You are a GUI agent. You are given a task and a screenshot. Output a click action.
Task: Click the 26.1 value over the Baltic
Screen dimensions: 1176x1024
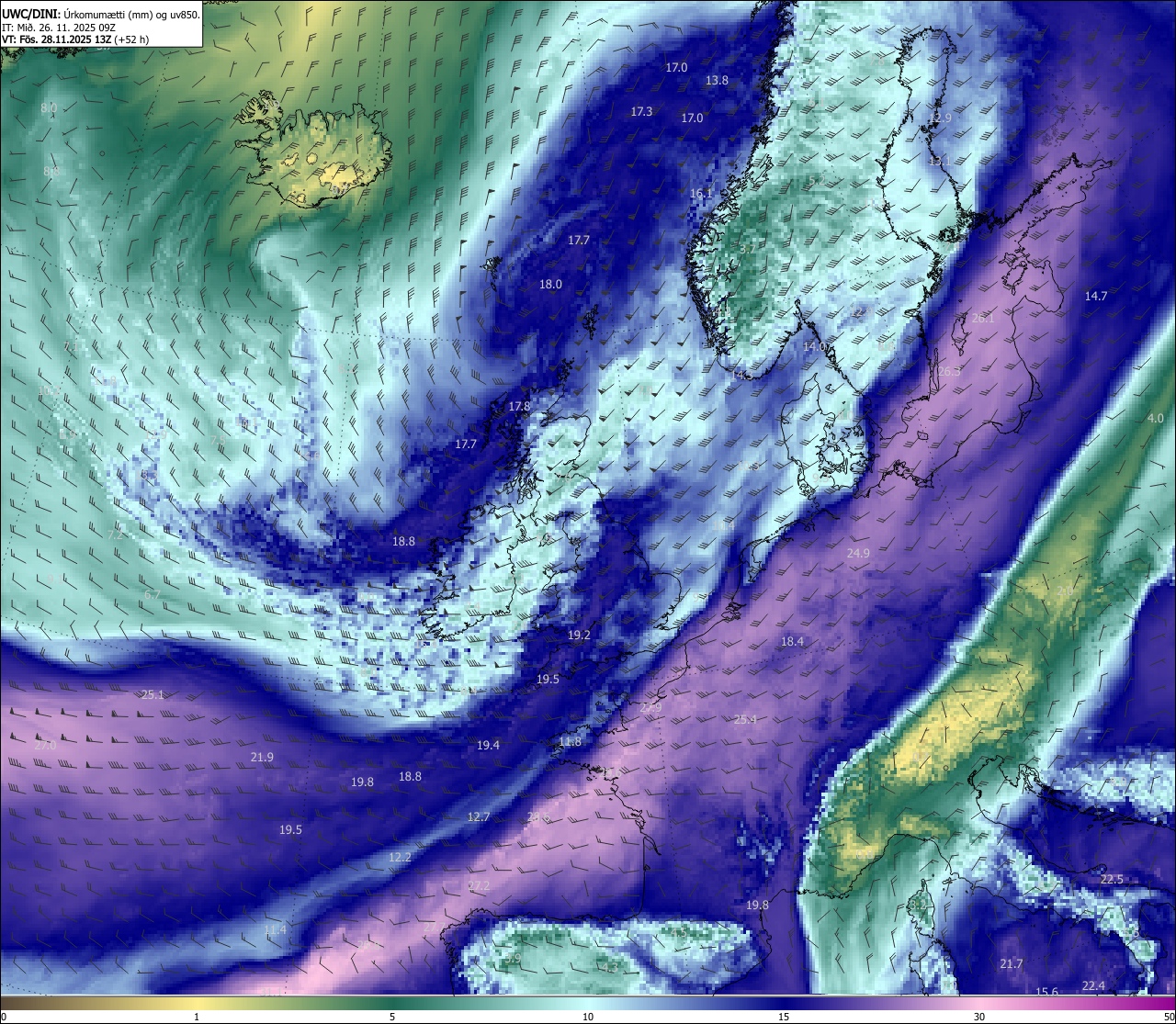click(x=983, y=318)
